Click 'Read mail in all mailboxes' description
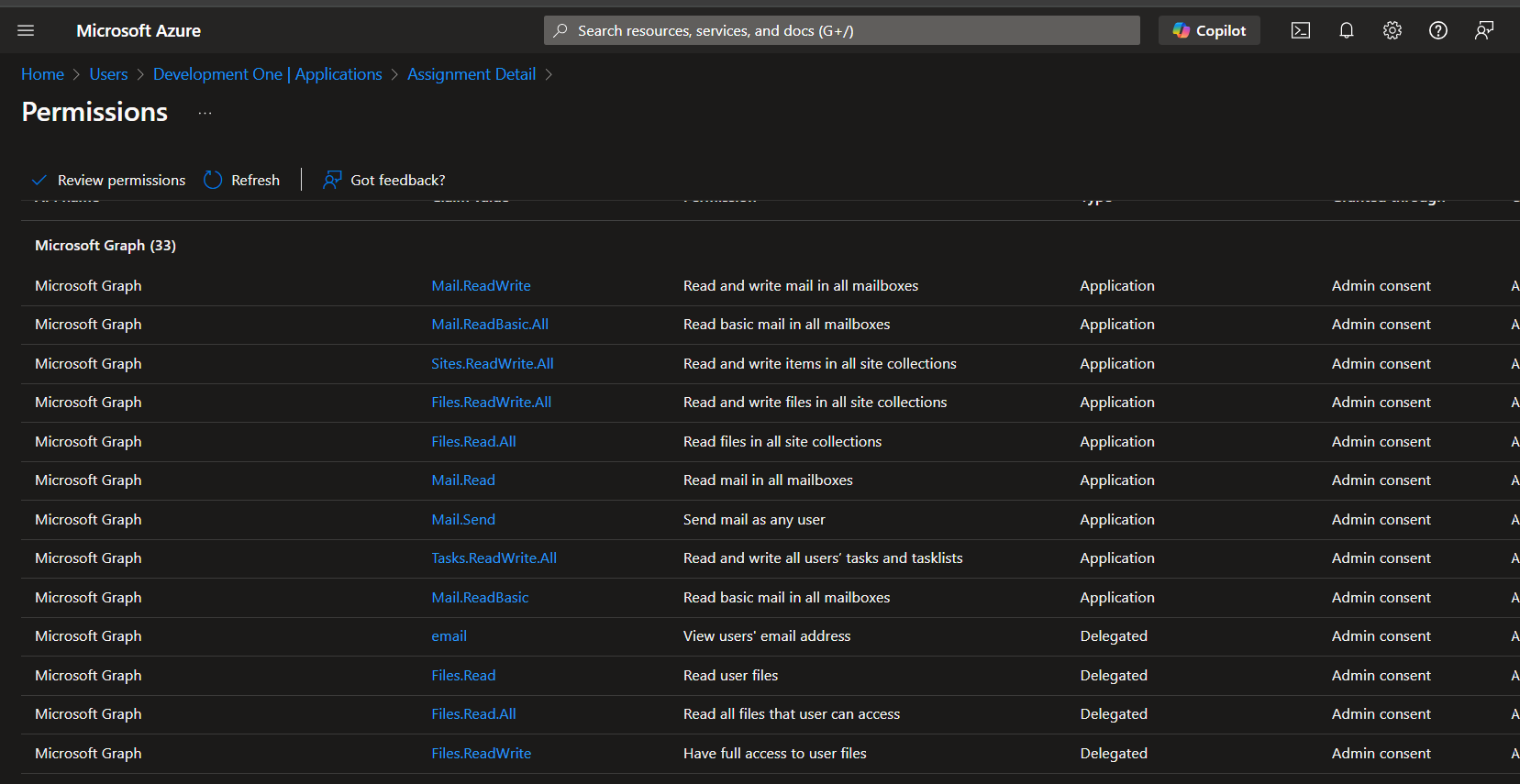 (768, 480)
